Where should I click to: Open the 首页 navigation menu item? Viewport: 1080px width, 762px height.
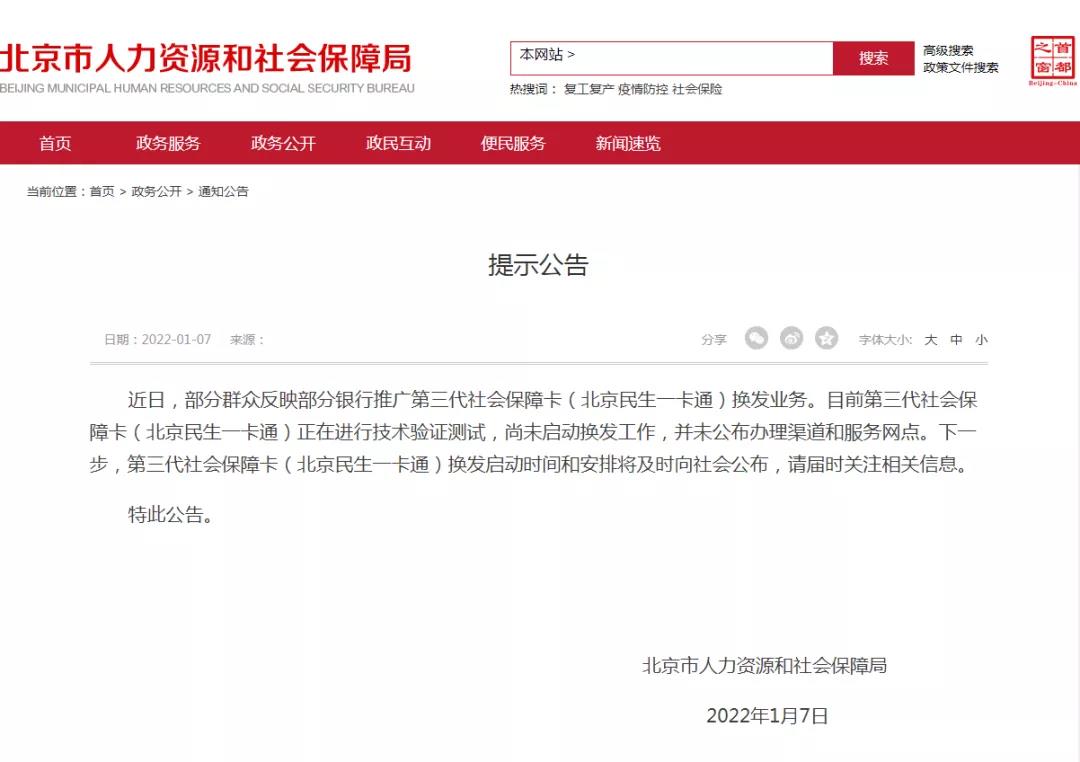pyautogui.click(x=56, y=143)
